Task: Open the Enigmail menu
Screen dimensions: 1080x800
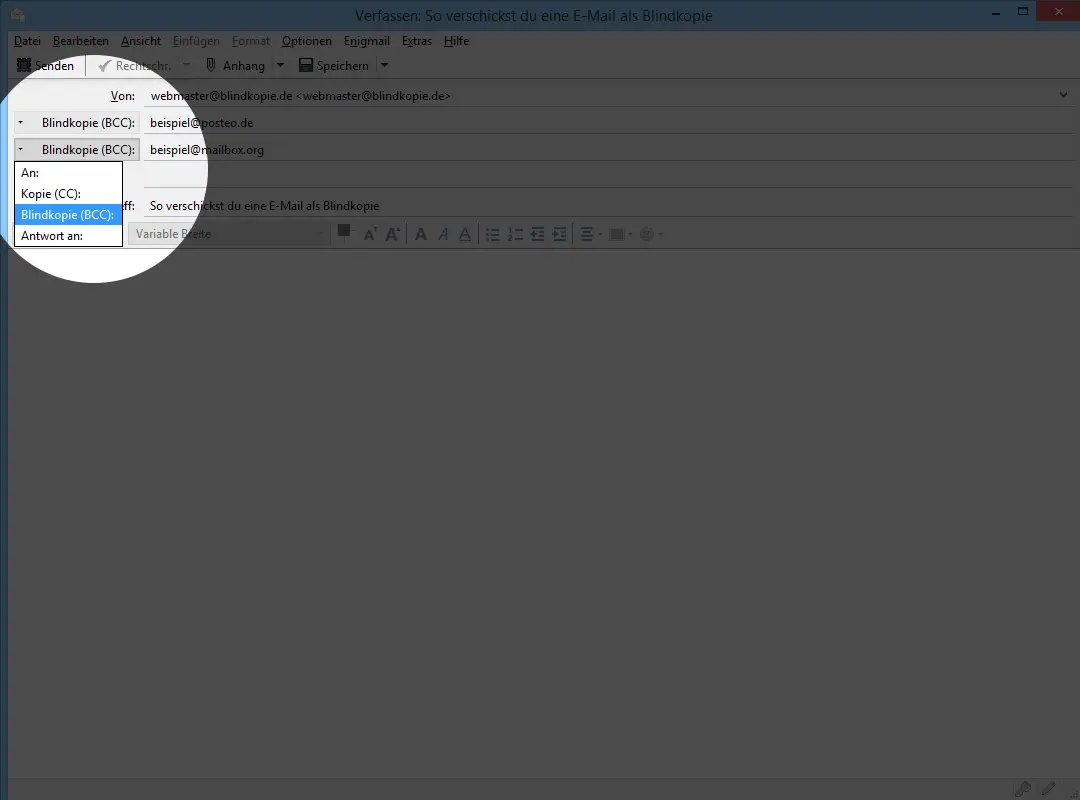Action: tap(366, 41)
